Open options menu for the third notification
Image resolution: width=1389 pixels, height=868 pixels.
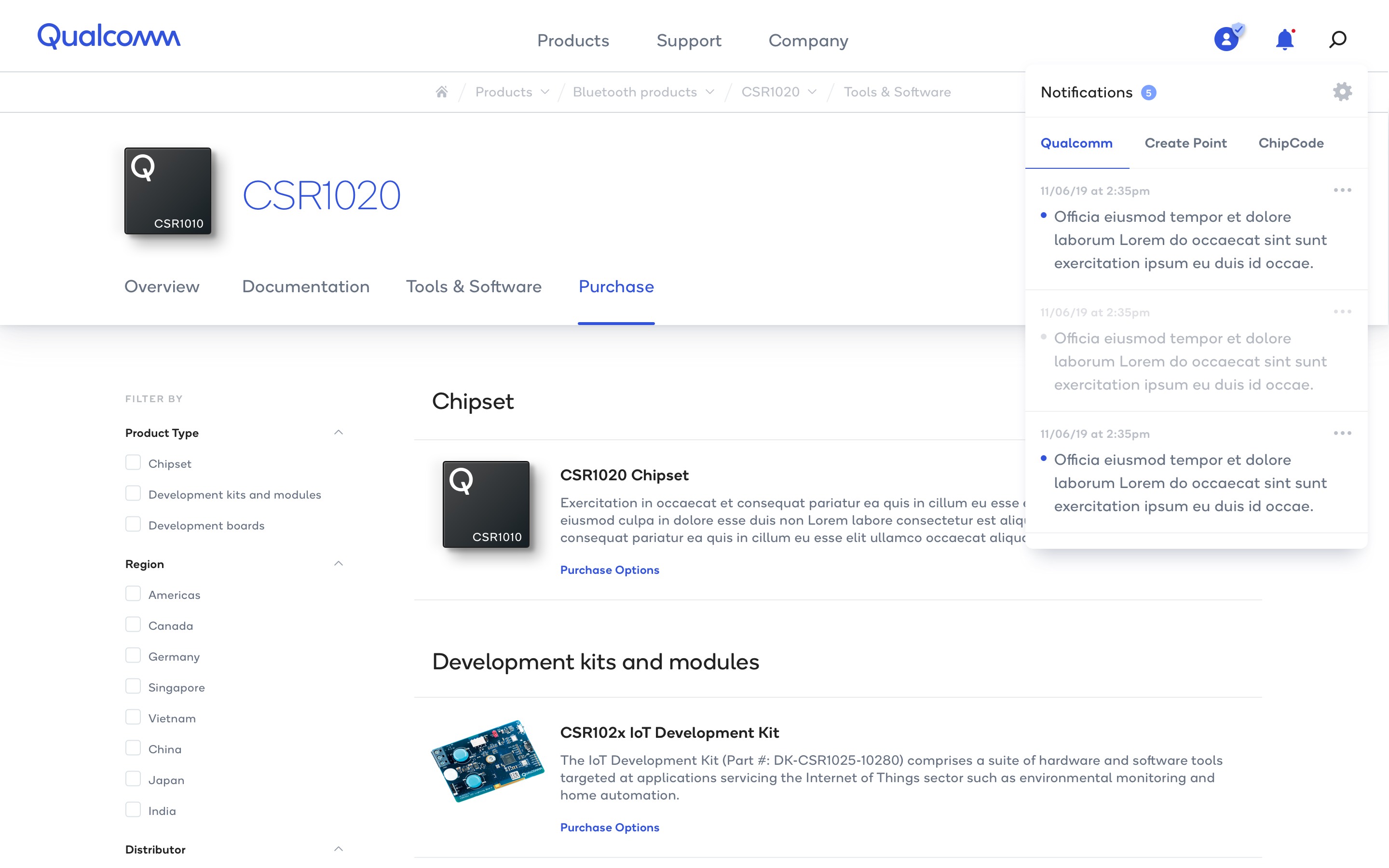(1343, 433)
